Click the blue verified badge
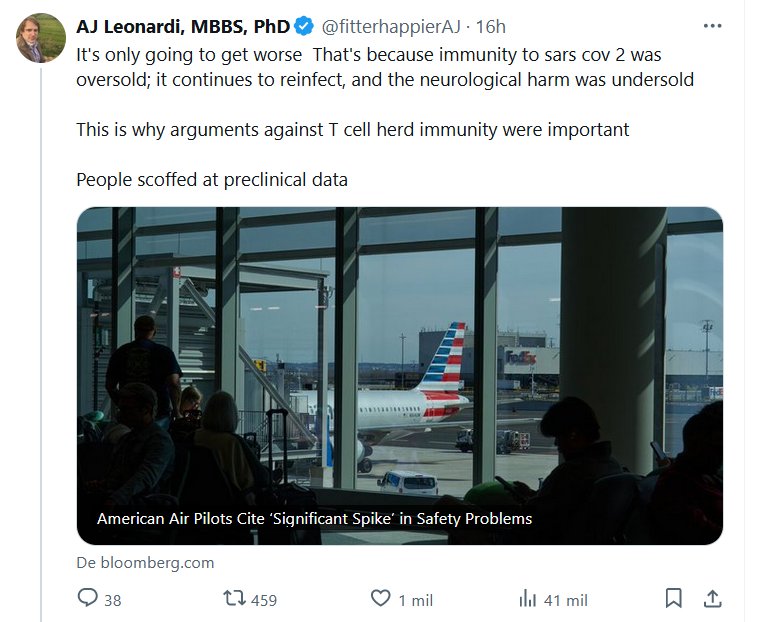 tap(305, 25)
